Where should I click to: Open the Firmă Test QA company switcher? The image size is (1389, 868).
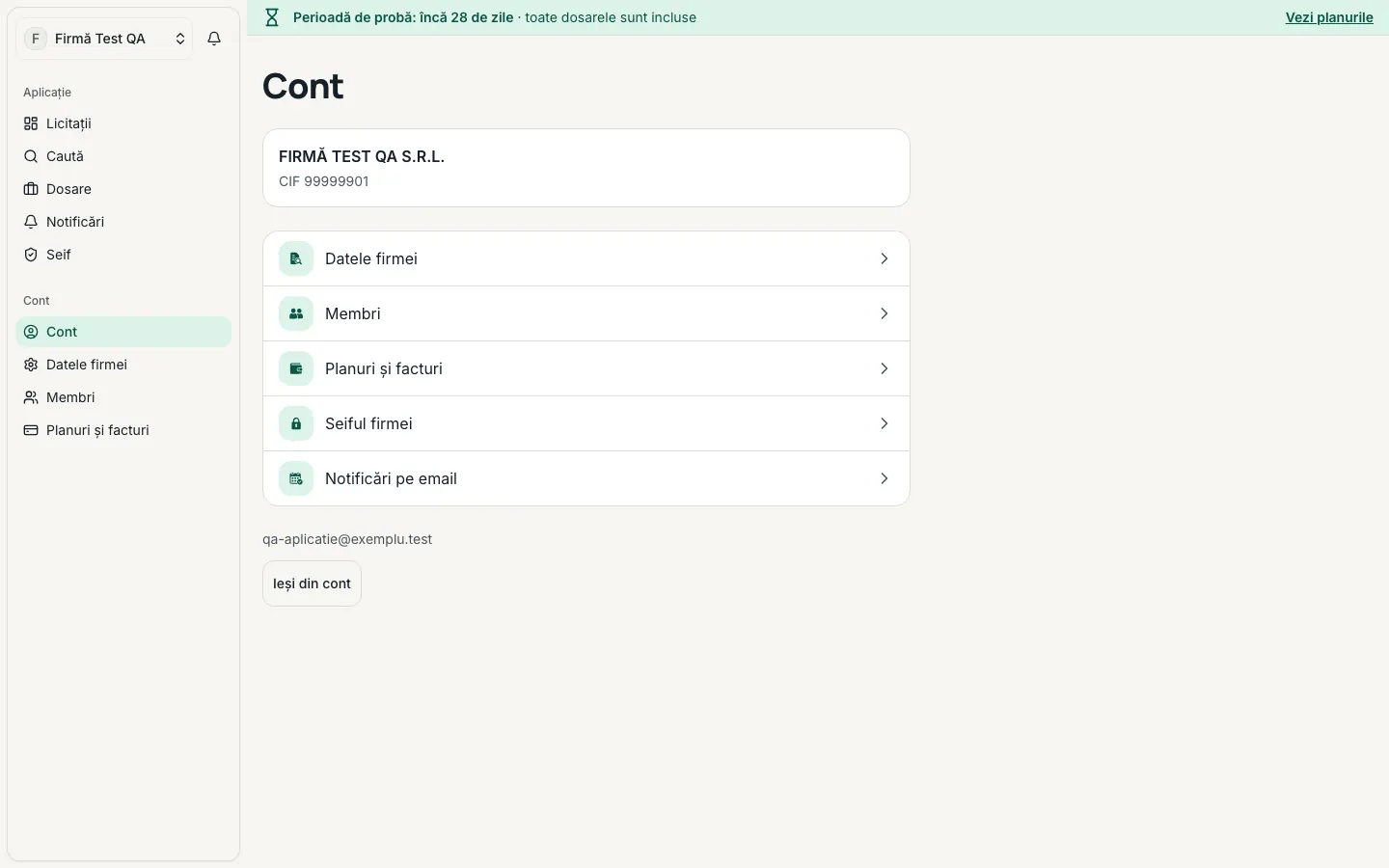[104, 39]
